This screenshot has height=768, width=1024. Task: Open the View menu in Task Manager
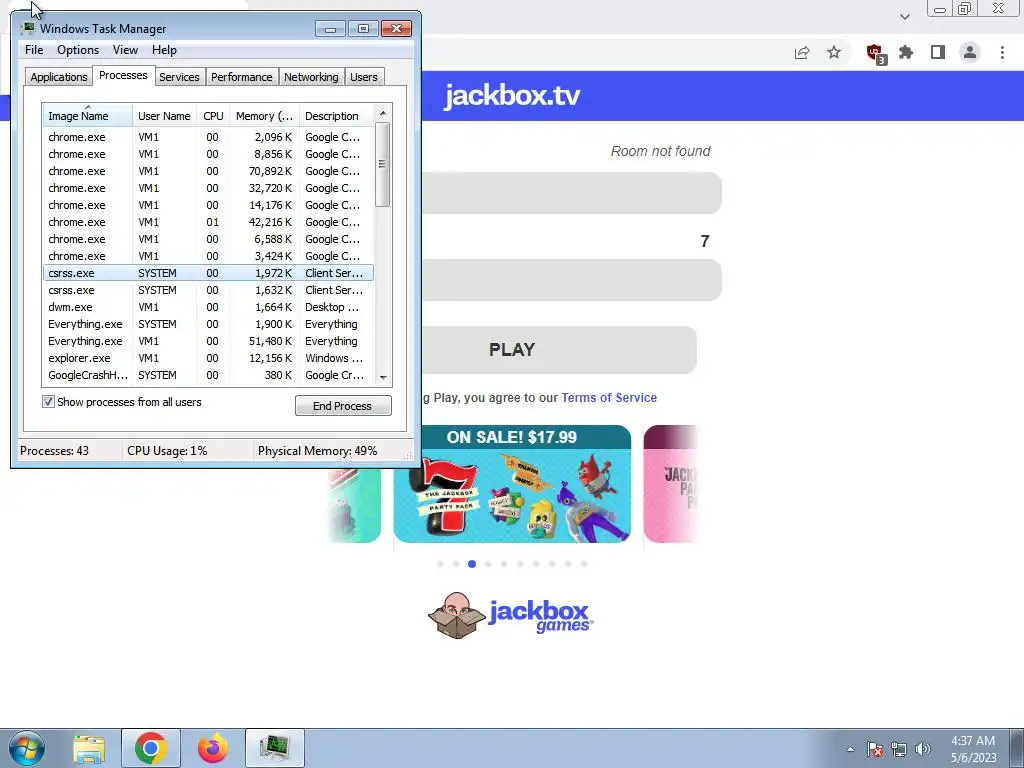tap(125, 50)
